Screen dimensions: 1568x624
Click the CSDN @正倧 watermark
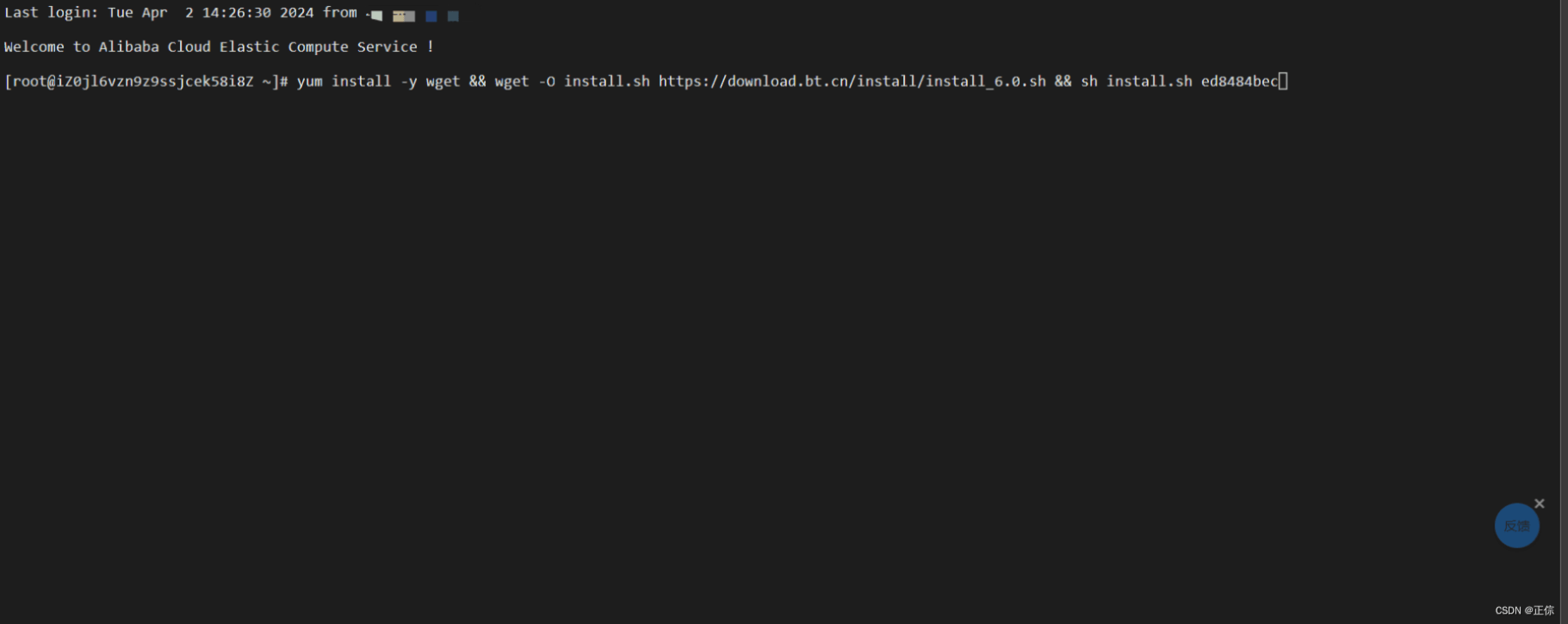(x=1524, y=610)
